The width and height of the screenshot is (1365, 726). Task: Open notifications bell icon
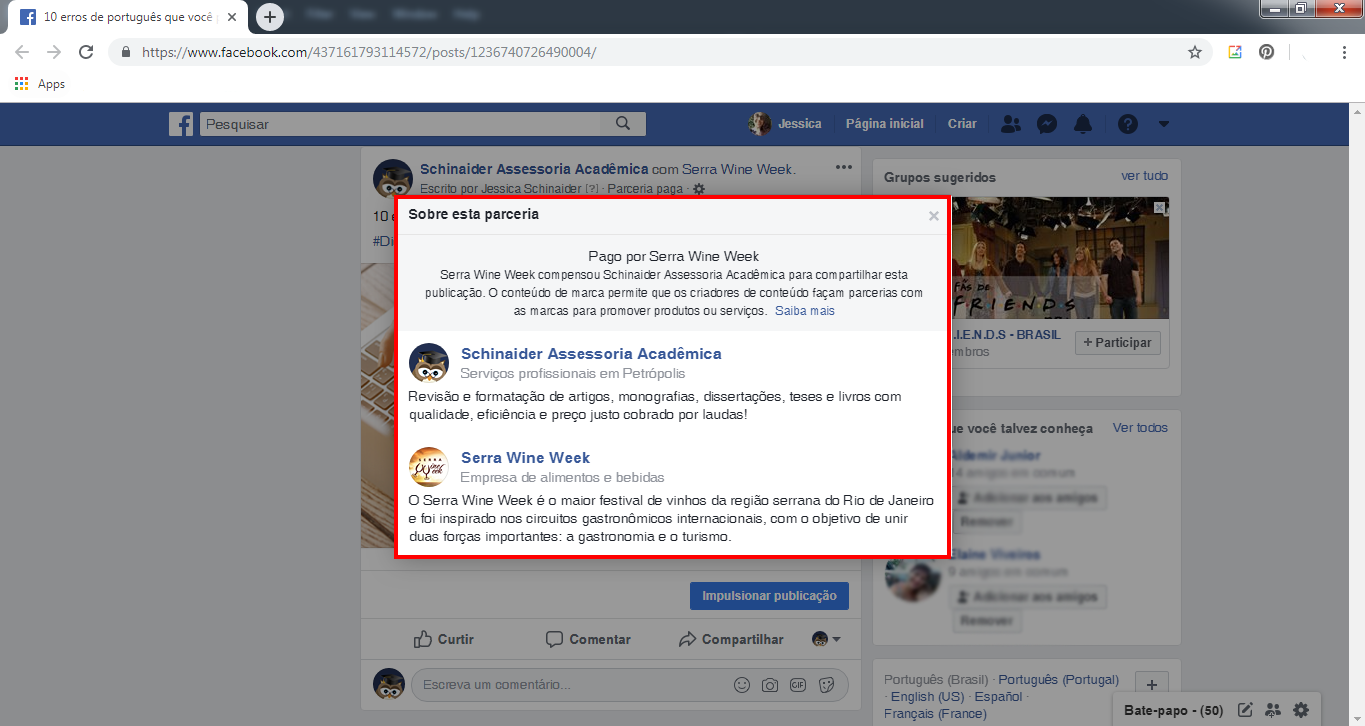coord(1083,124)
